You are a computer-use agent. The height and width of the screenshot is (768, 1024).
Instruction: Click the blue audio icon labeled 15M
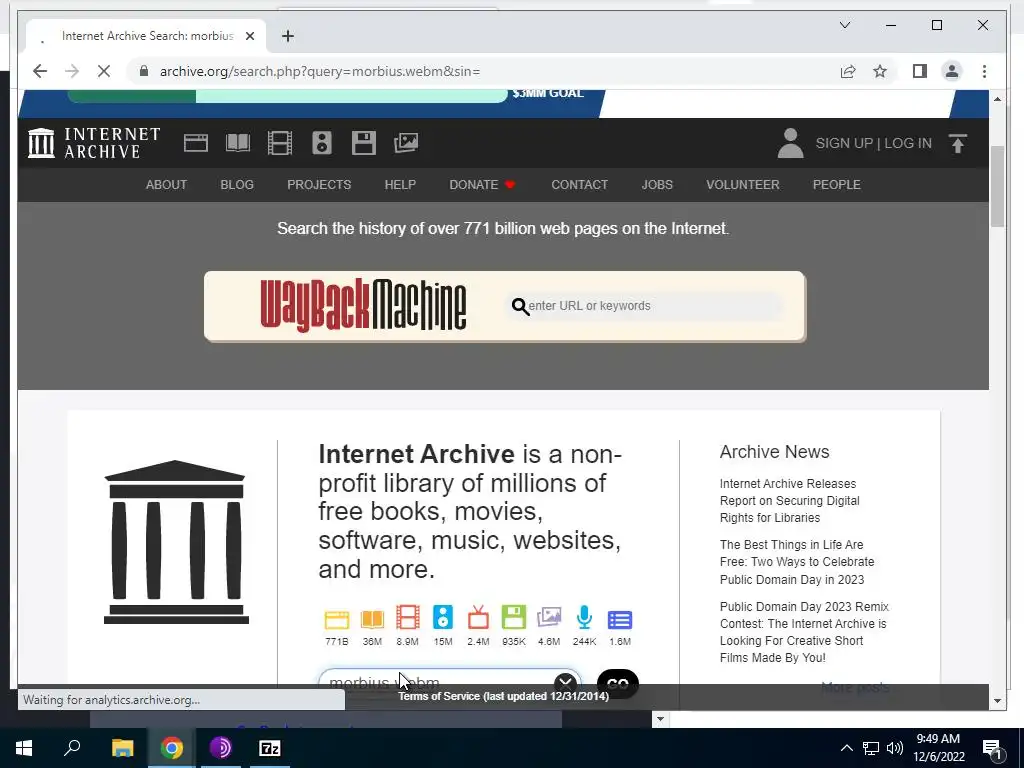(443, 618)
